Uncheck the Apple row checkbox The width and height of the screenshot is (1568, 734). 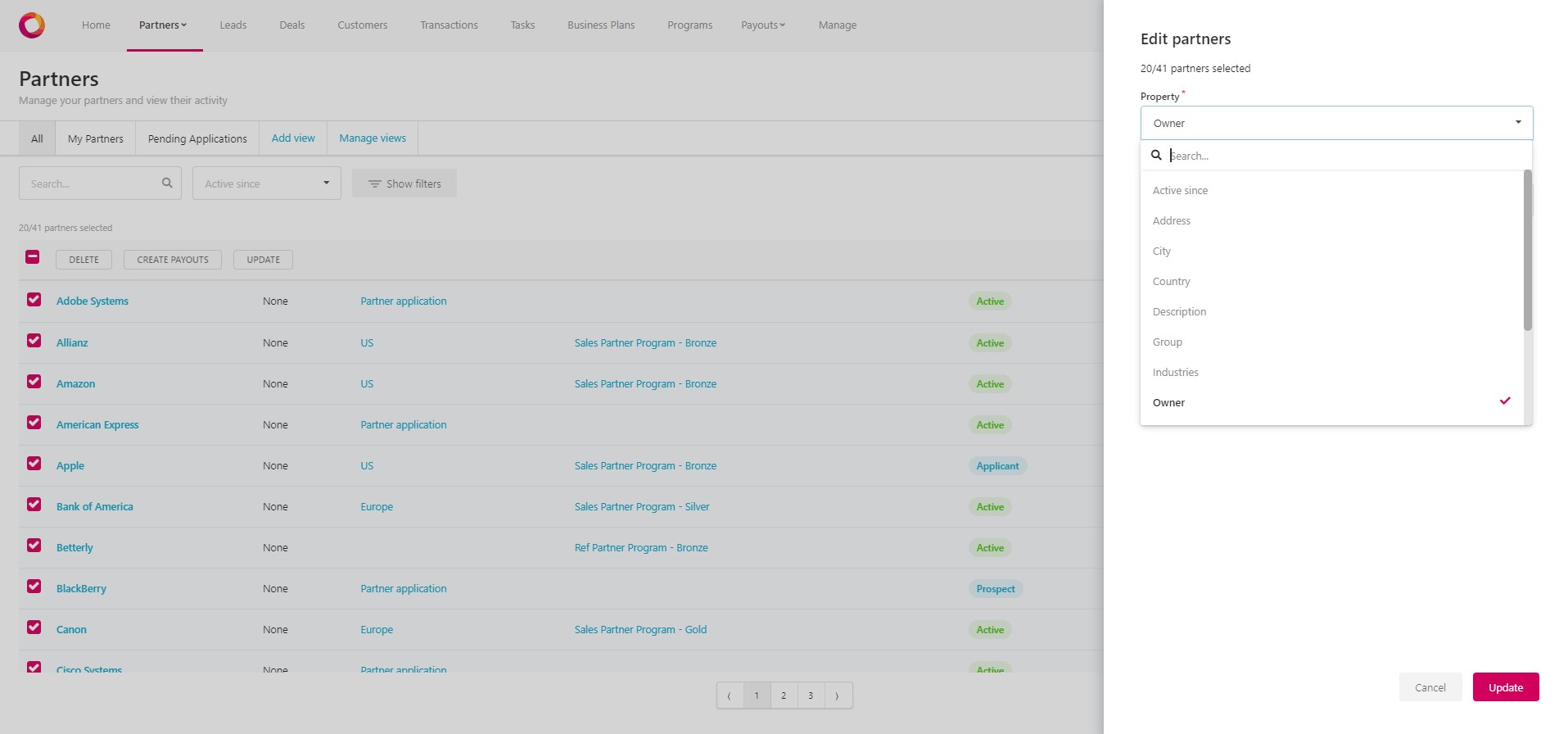click(34, 464)
